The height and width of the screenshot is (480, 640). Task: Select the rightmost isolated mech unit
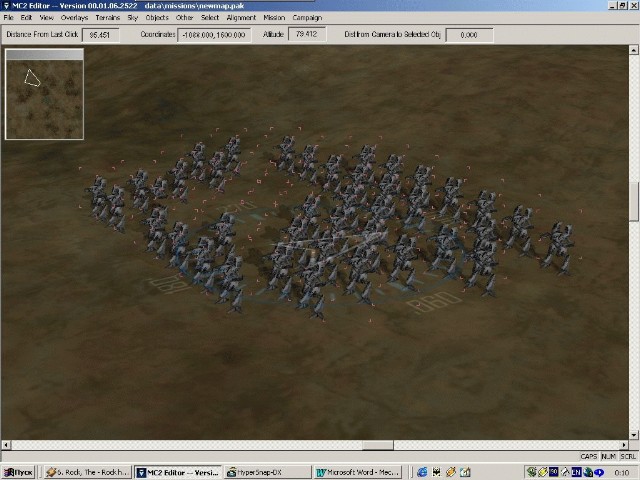click(x=557, y=248)
